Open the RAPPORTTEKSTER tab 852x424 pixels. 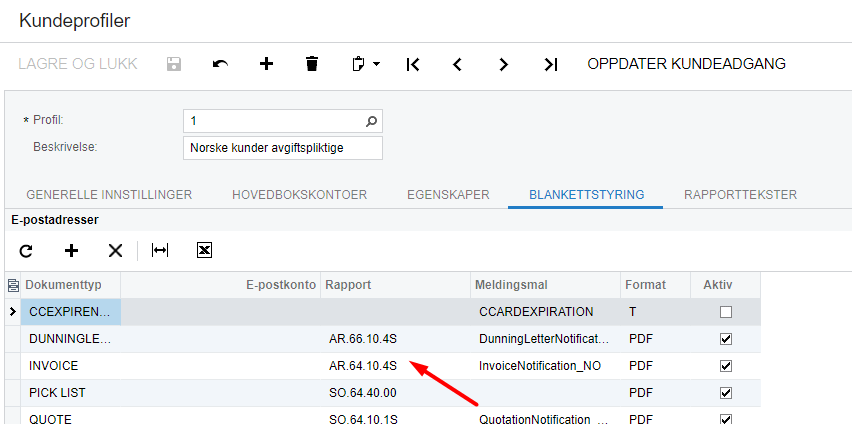click(740, 195)
